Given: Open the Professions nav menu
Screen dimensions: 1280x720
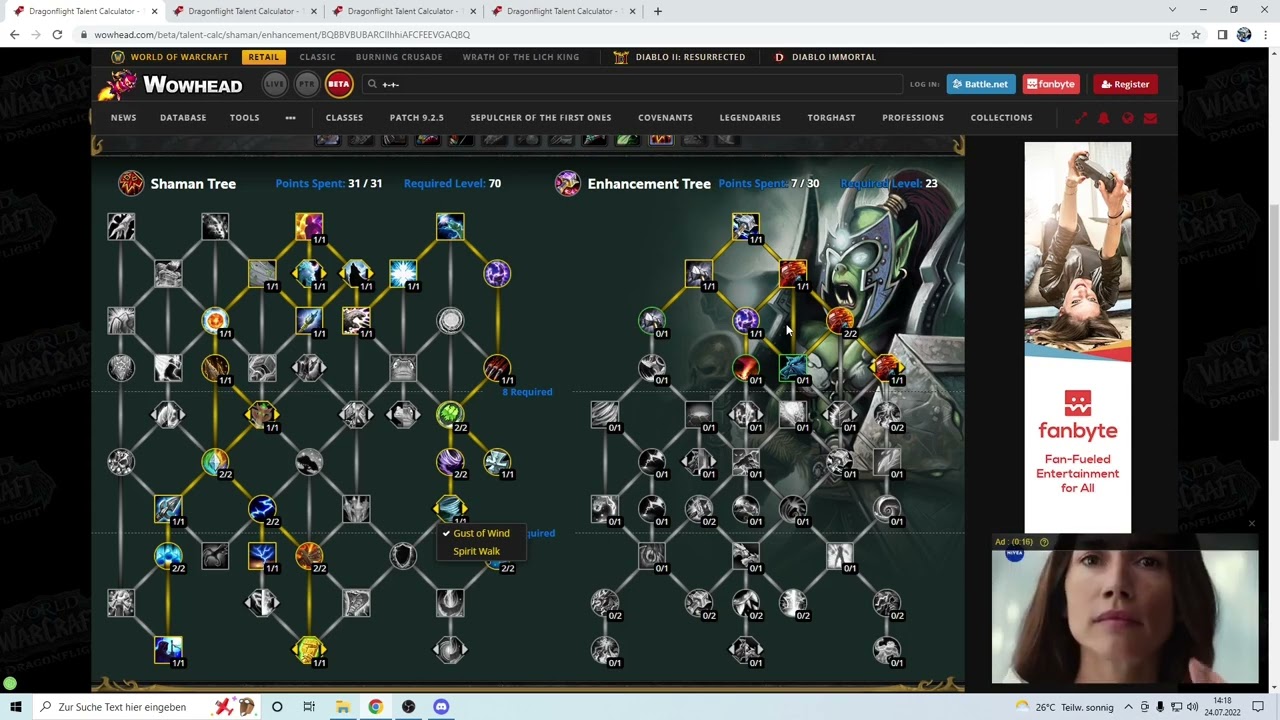Looking at the screenshot, I should [x=913, y=118].
